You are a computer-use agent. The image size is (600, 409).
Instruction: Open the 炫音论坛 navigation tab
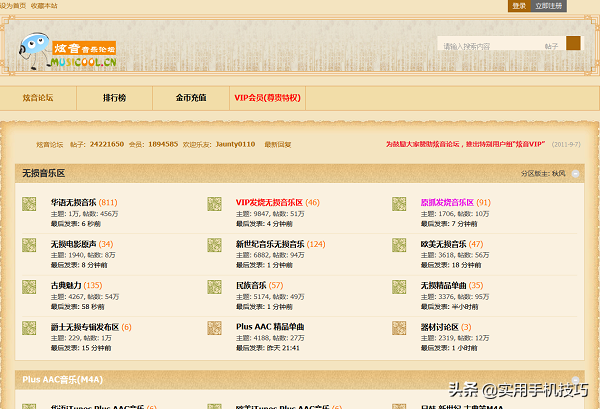(x=38, y=98)
